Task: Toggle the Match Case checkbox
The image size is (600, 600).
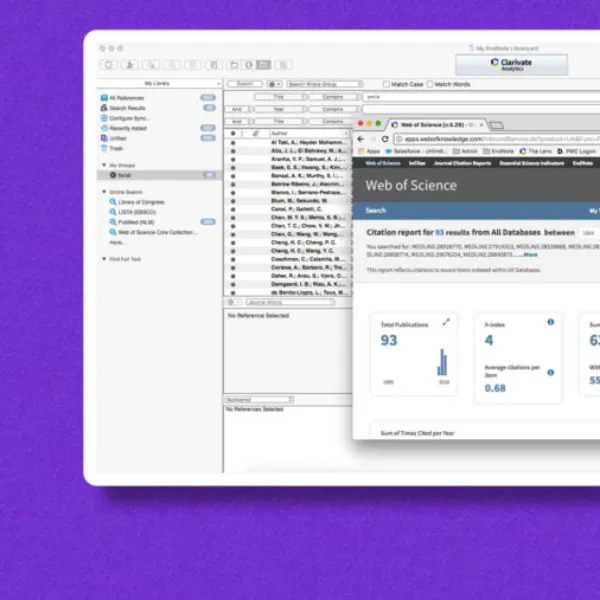Action: [386, 84]
